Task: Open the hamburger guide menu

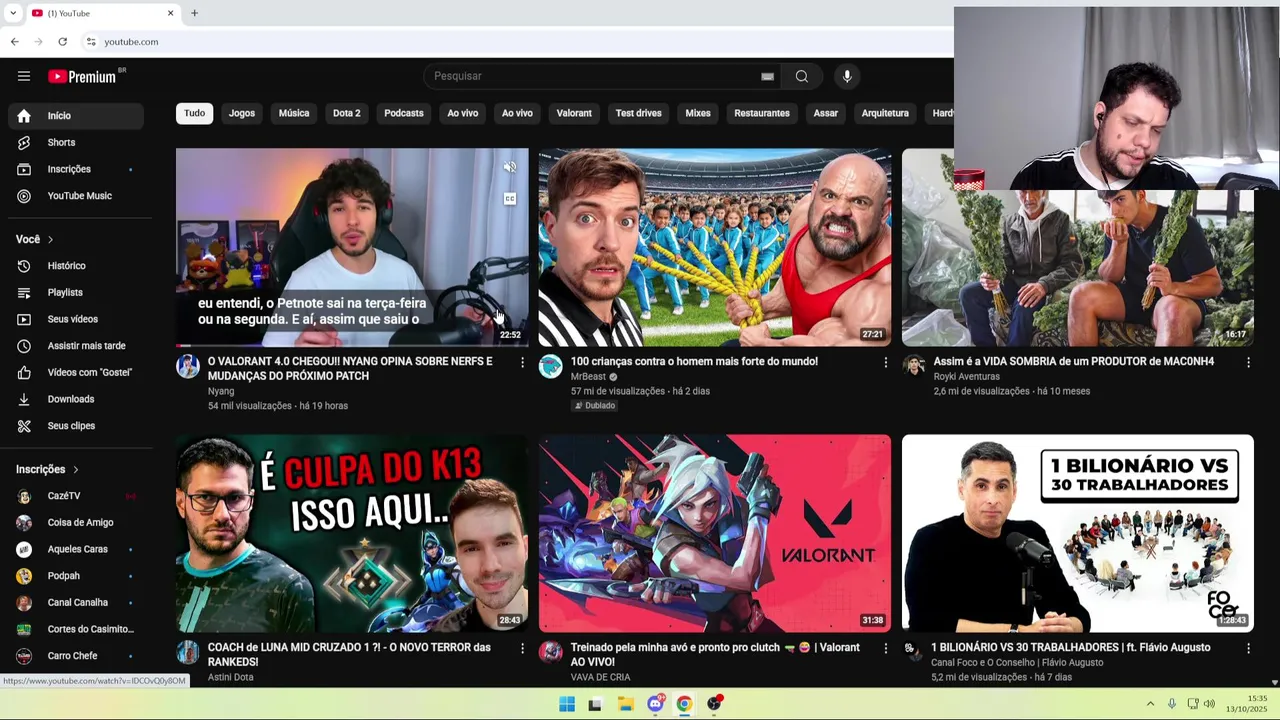Action: pos(24,76)
